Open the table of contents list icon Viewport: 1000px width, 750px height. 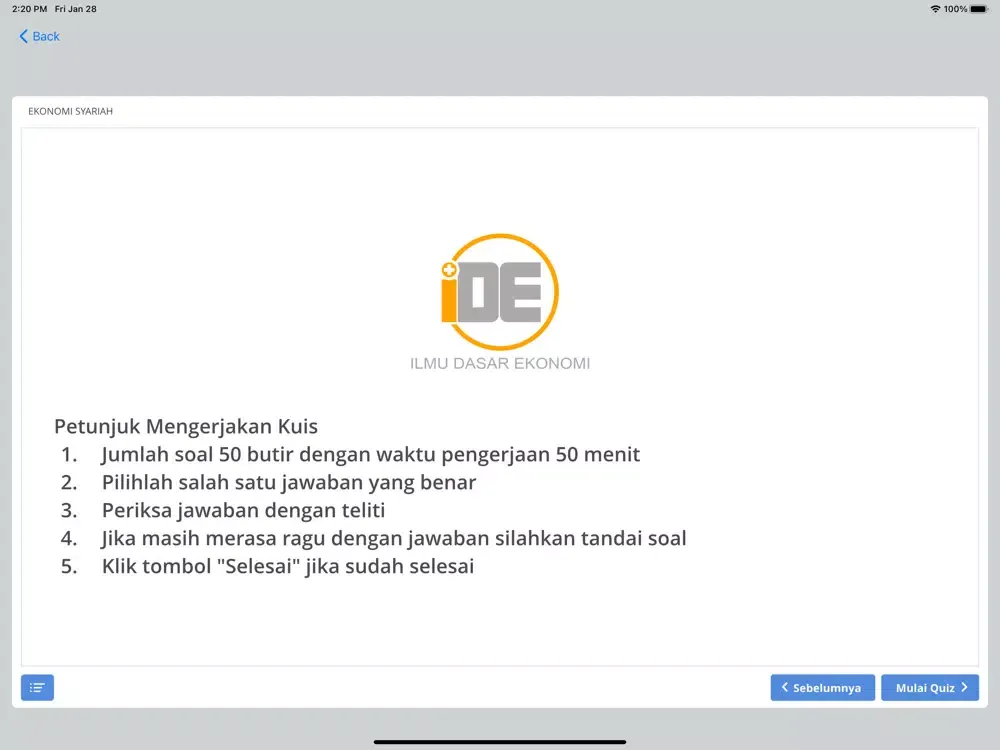tap(37, 688)
